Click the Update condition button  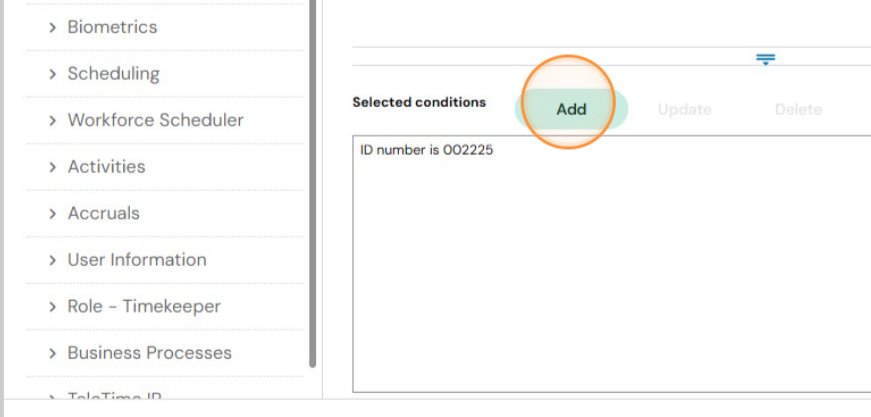coord(684,109)
